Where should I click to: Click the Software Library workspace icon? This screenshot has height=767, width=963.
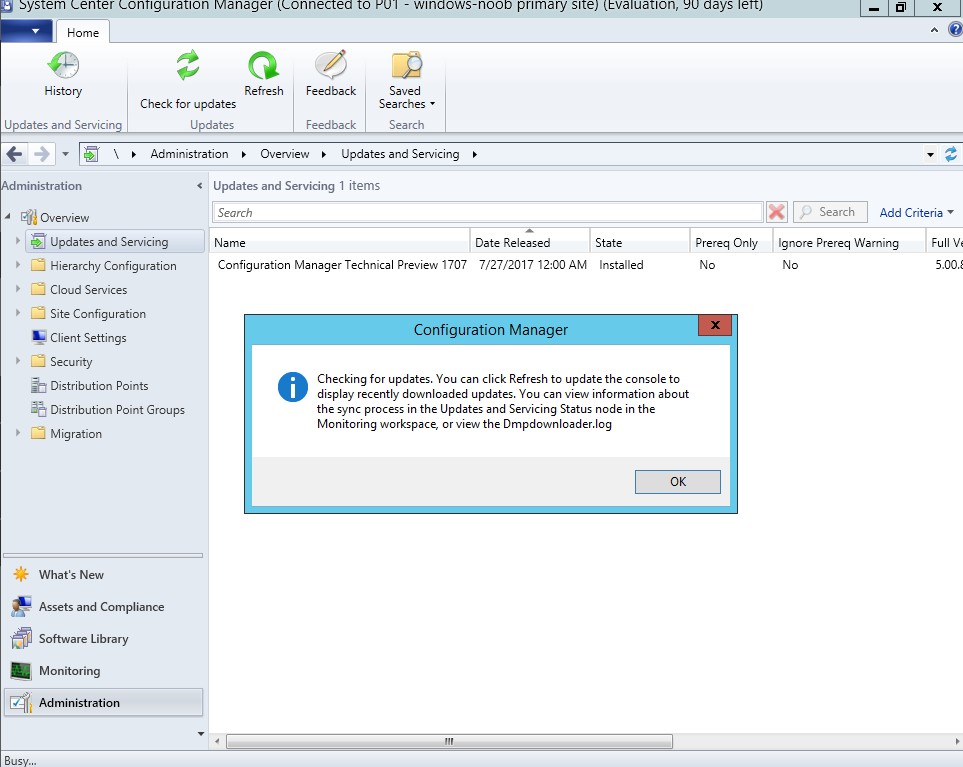[21, 639]
